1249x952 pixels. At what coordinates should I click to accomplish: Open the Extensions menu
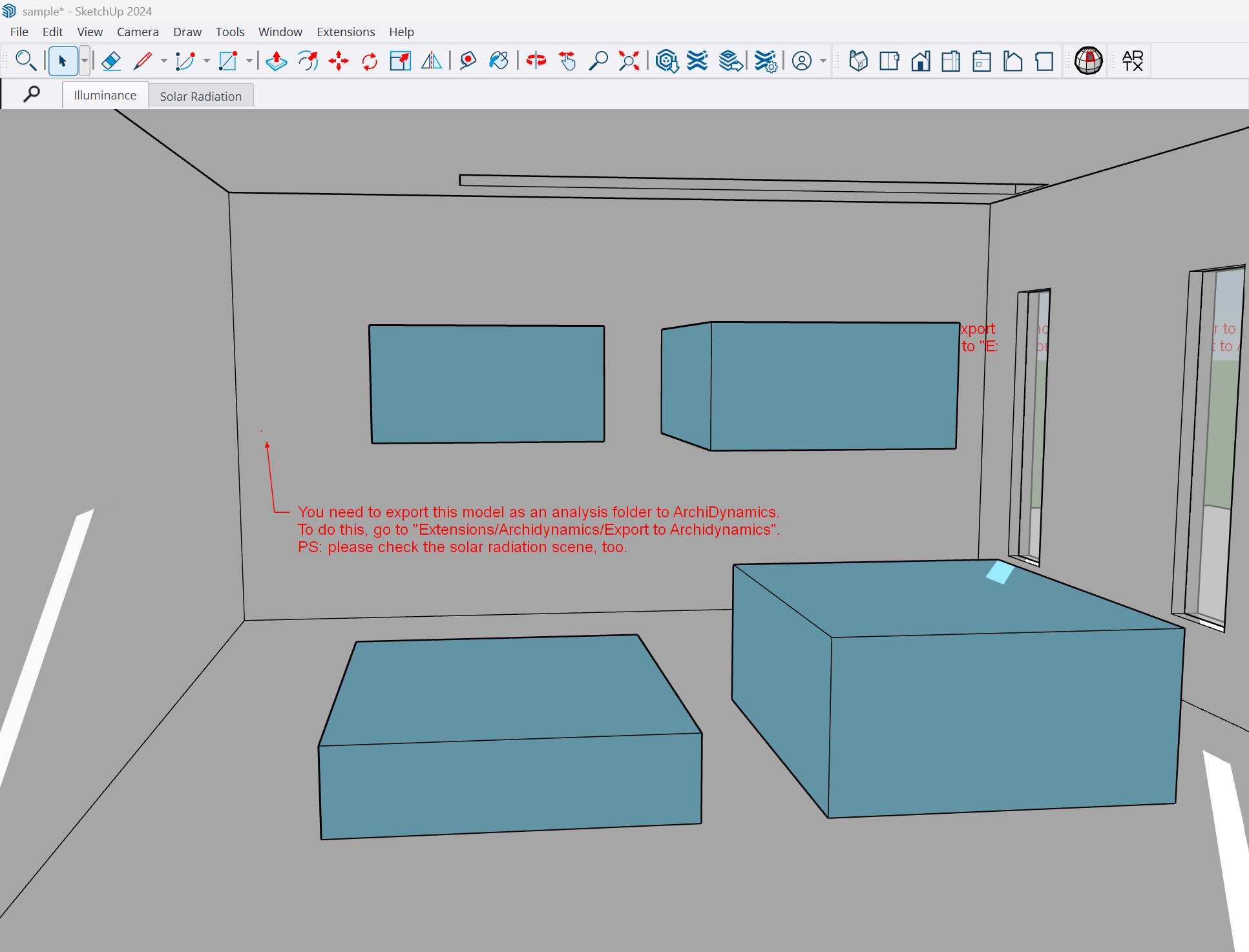(x=346, y=32)
